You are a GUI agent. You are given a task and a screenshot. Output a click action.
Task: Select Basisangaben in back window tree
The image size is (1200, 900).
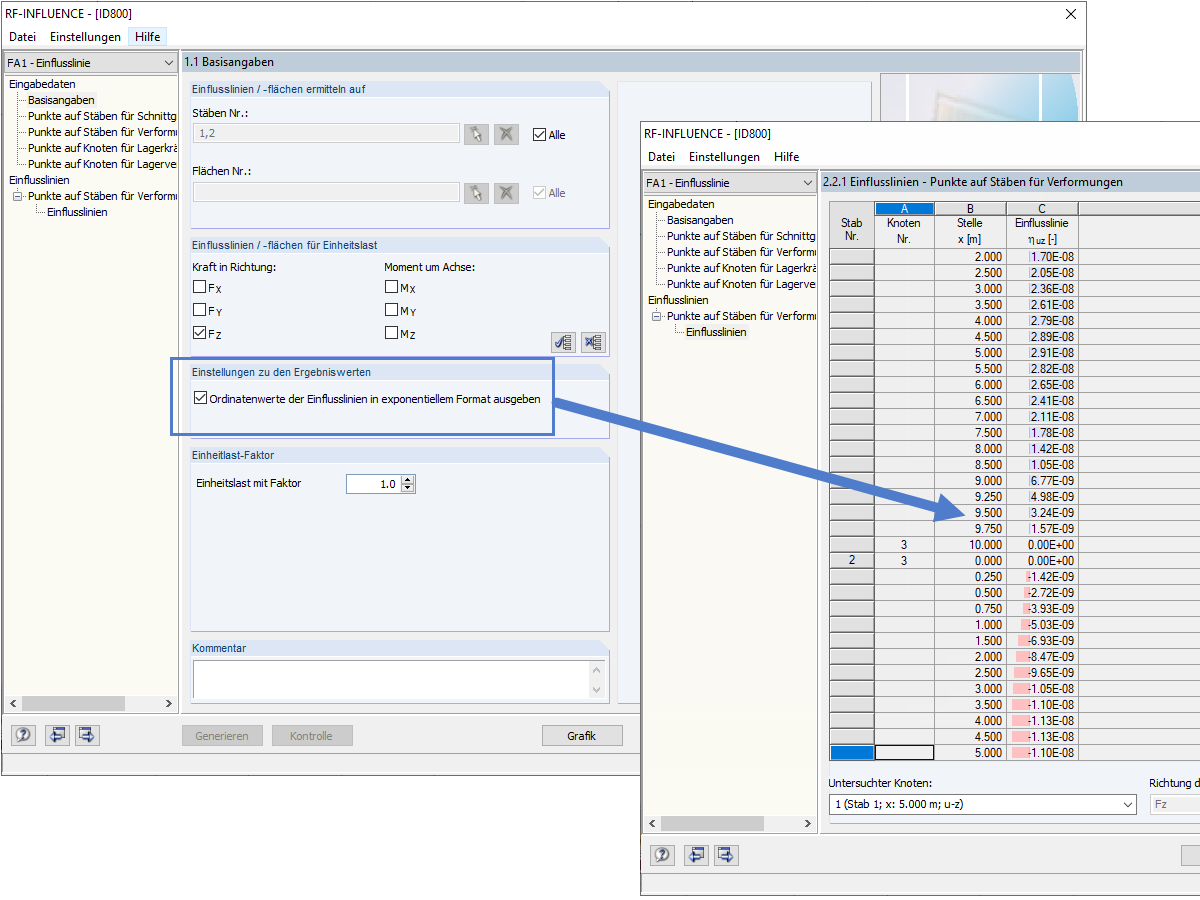[x=61, y=100]
